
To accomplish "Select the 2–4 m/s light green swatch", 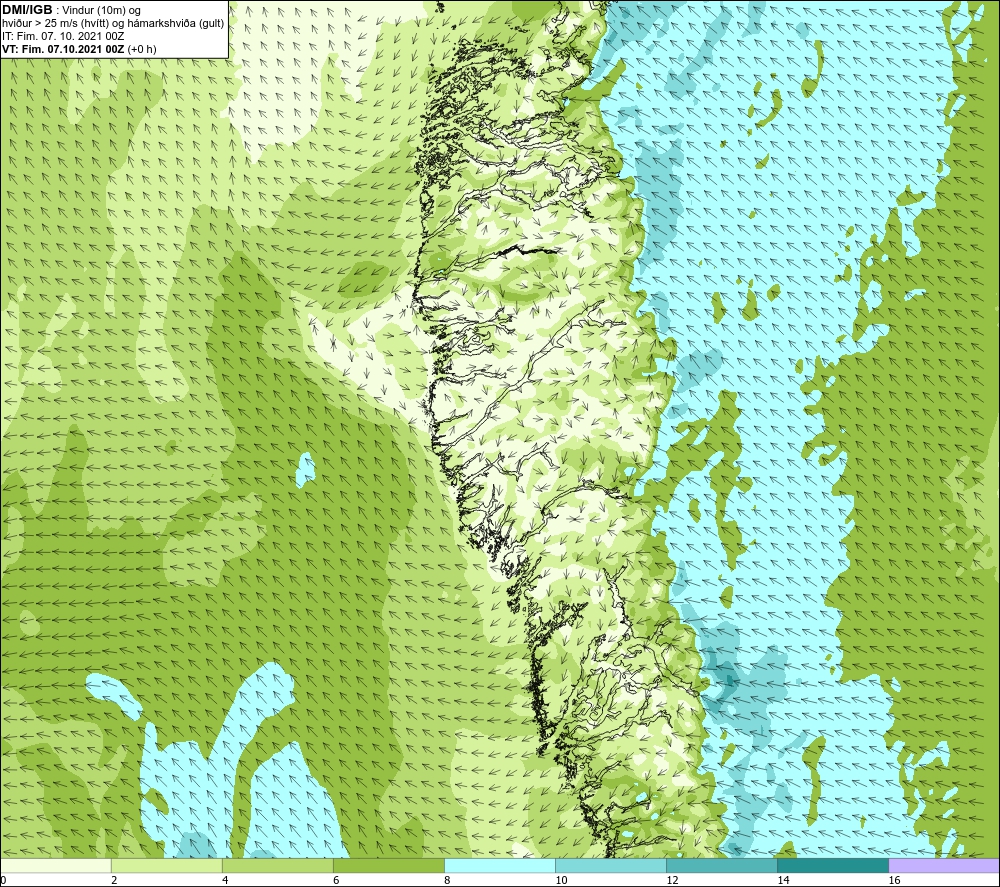I will [x=166, y=865].
